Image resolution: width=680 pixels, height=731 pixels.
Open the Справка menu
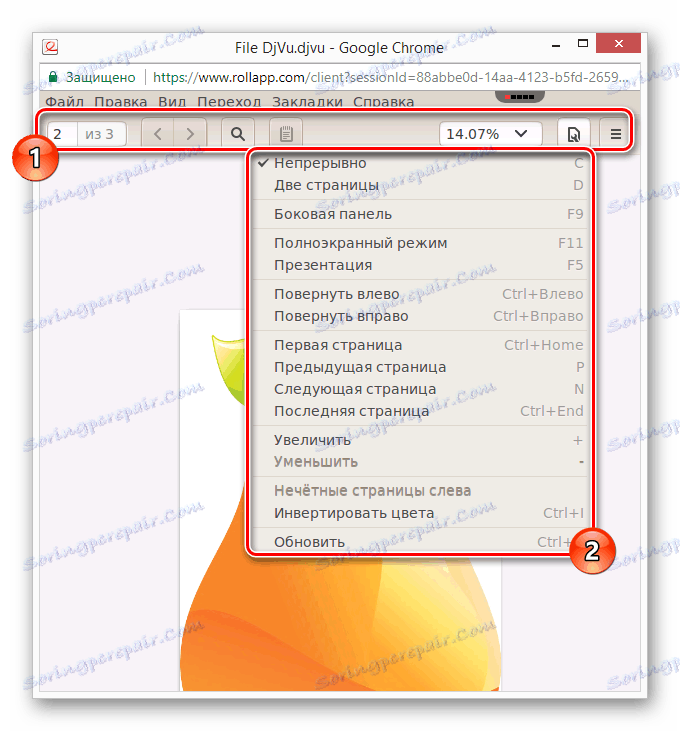click(384, 102)
